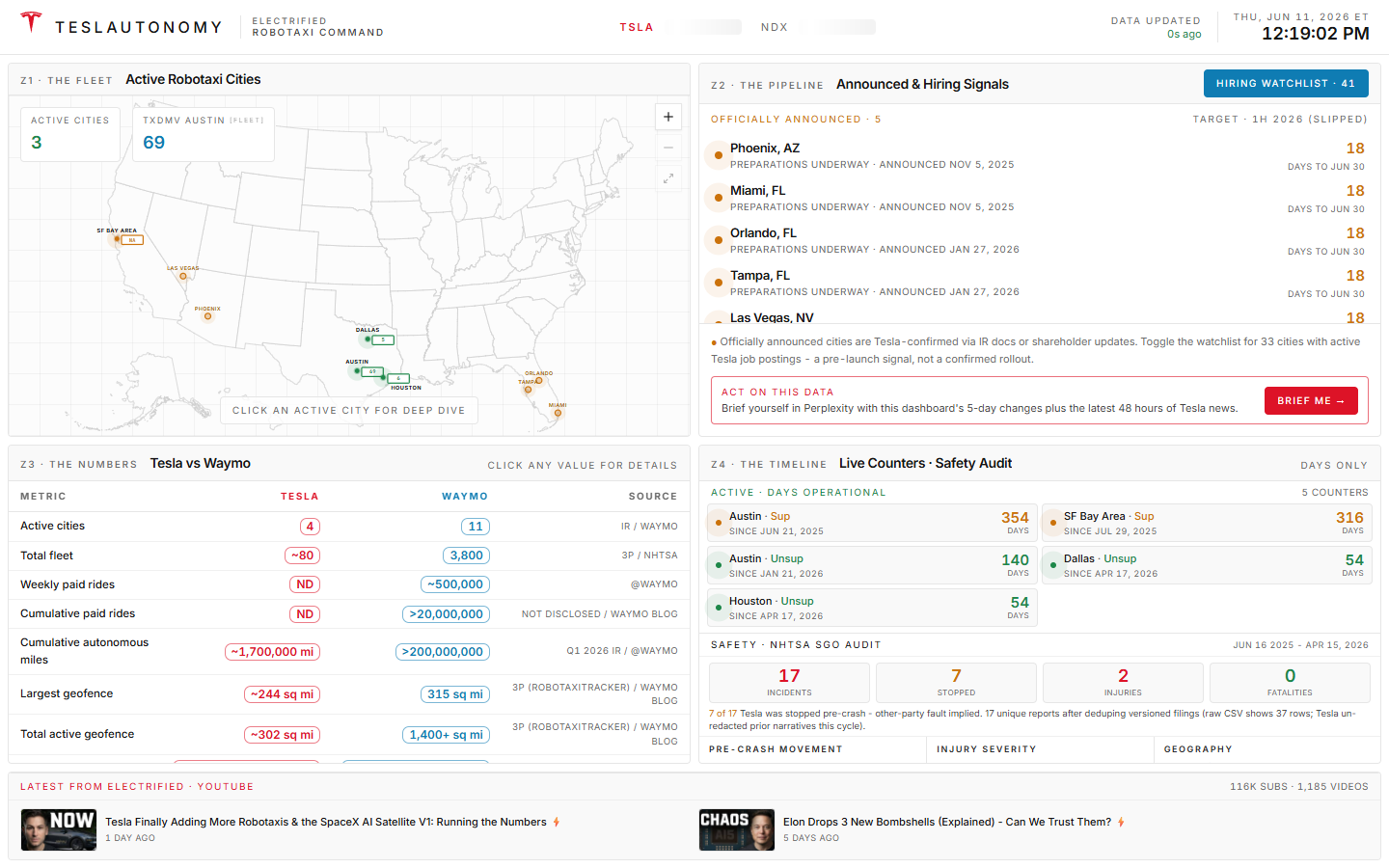1389x868 pixels.
Task: Toggle the Hiring Watchlist · 41 button
Action: pos(1286,84)
